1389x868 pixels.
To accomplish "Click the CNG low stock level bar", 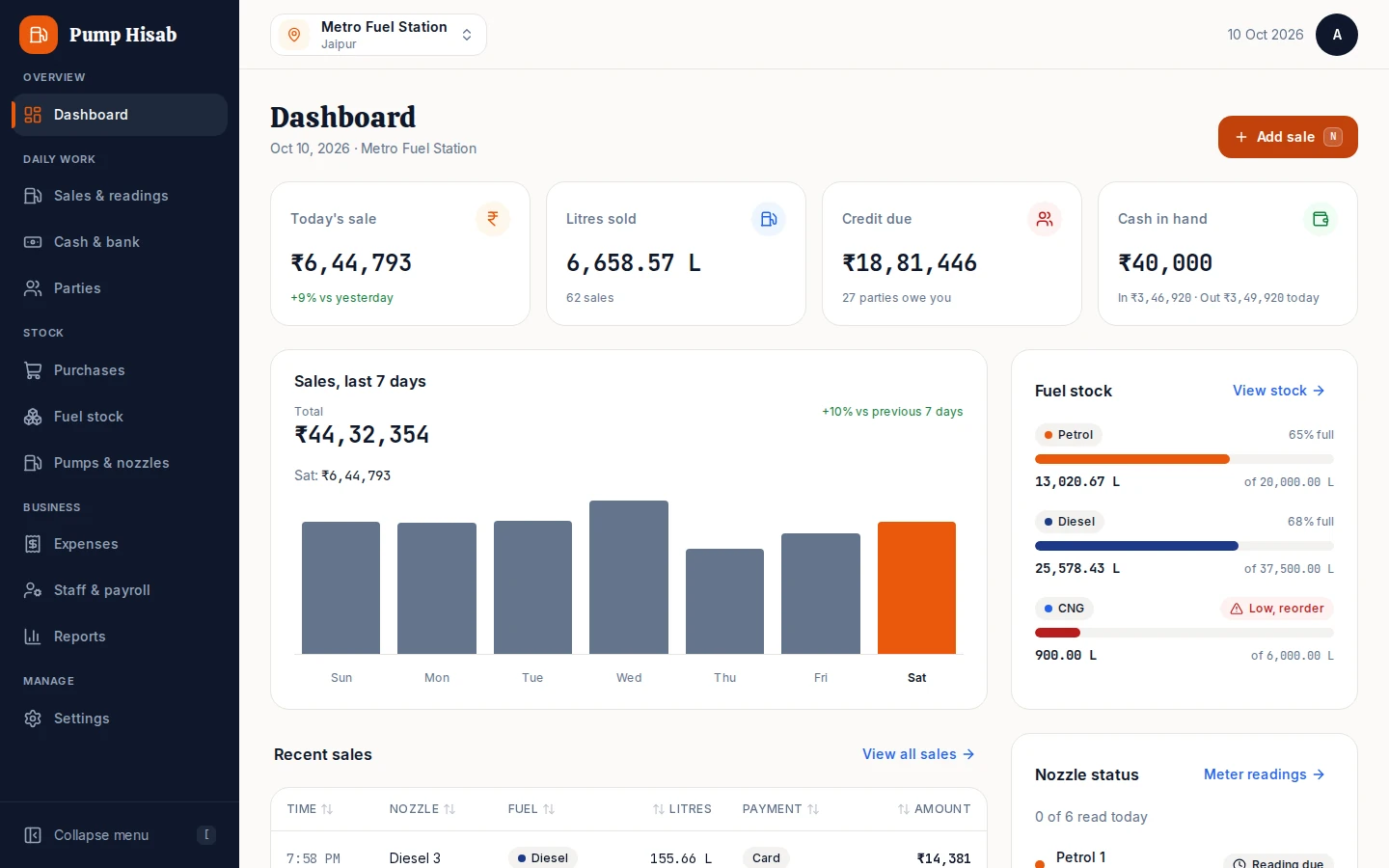I will point(1185,633).
